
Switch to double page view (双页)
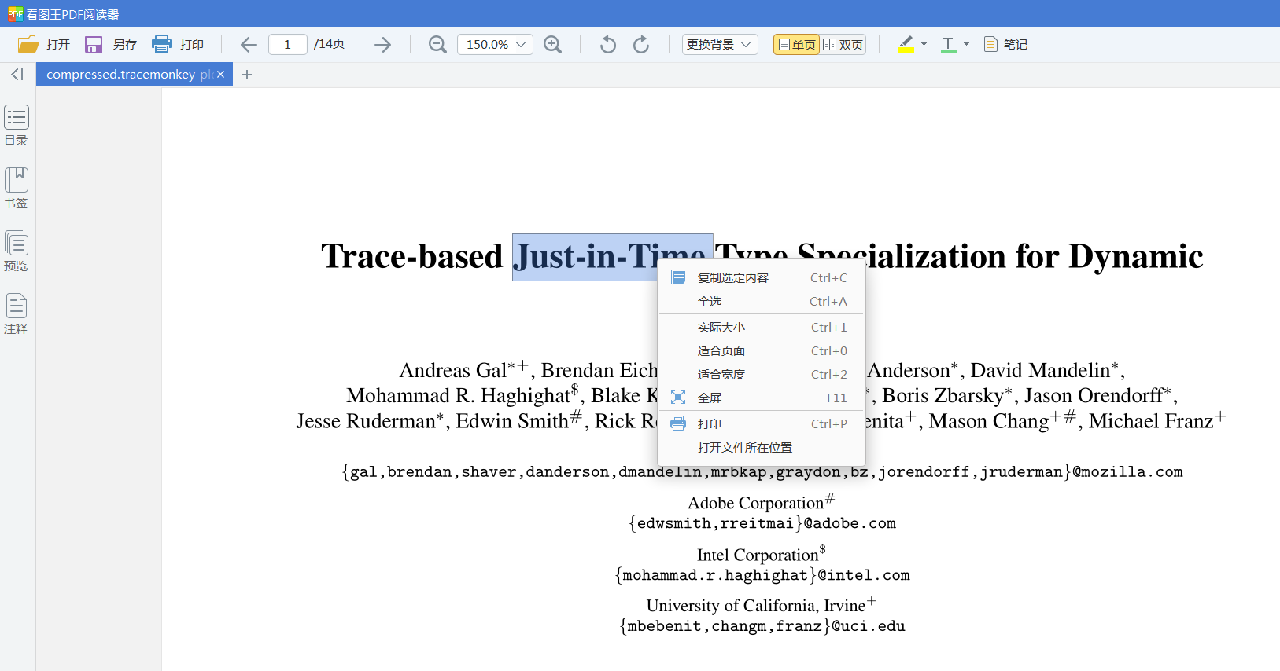[843, 45]
